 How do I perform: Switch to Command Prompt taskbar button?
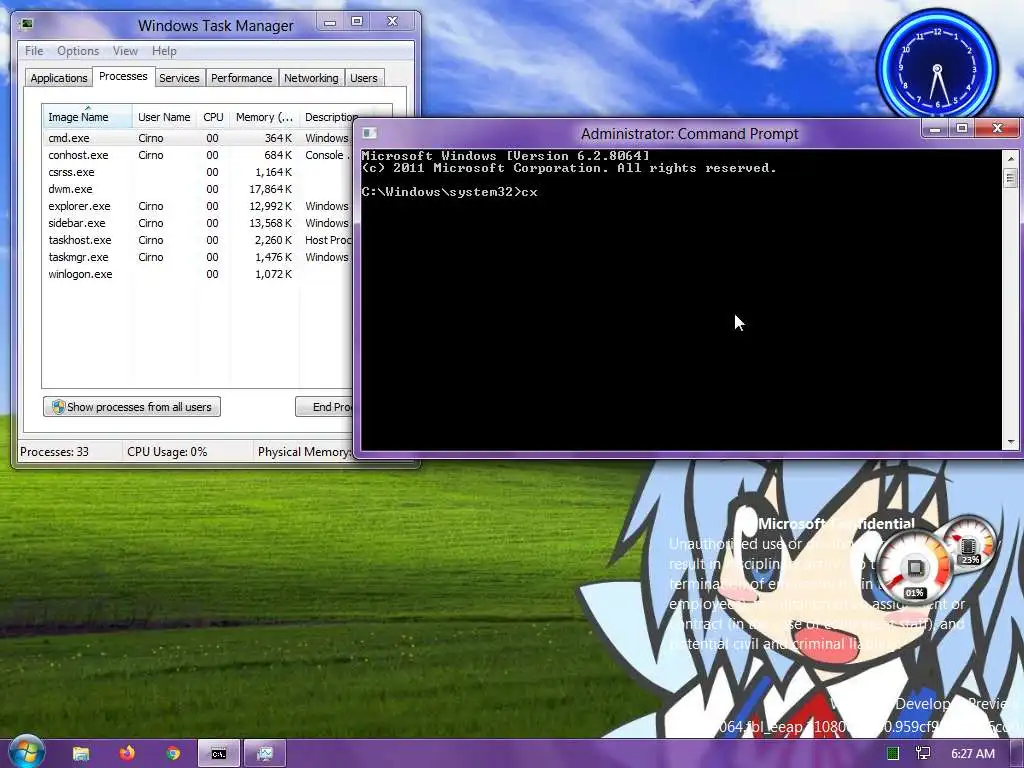[219, 754]
